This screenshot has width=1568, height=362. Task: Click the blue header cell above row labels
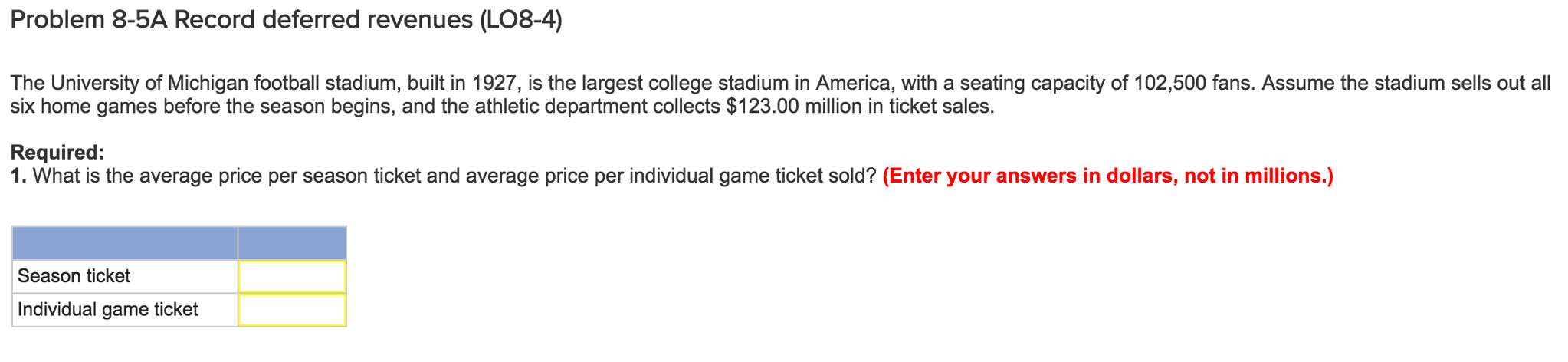pos(125,243)
